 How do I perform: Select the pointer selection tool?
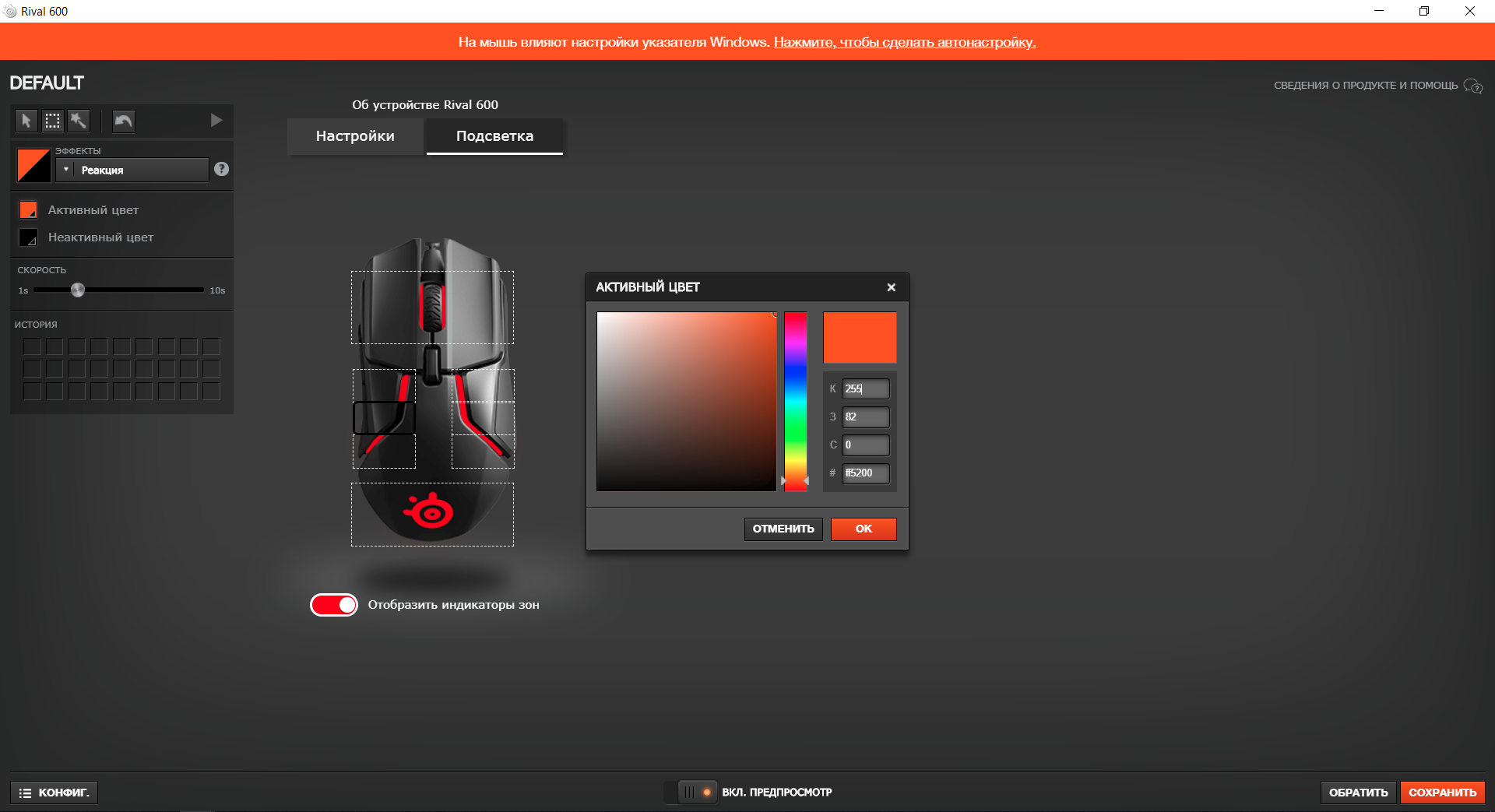26,121
